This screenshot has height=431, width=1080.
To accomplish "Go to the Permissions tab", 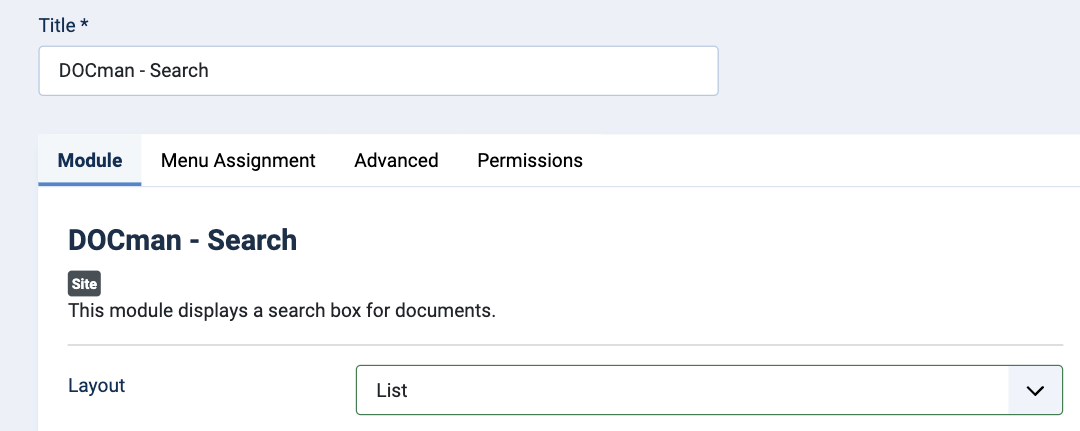I will click(530, 160).
